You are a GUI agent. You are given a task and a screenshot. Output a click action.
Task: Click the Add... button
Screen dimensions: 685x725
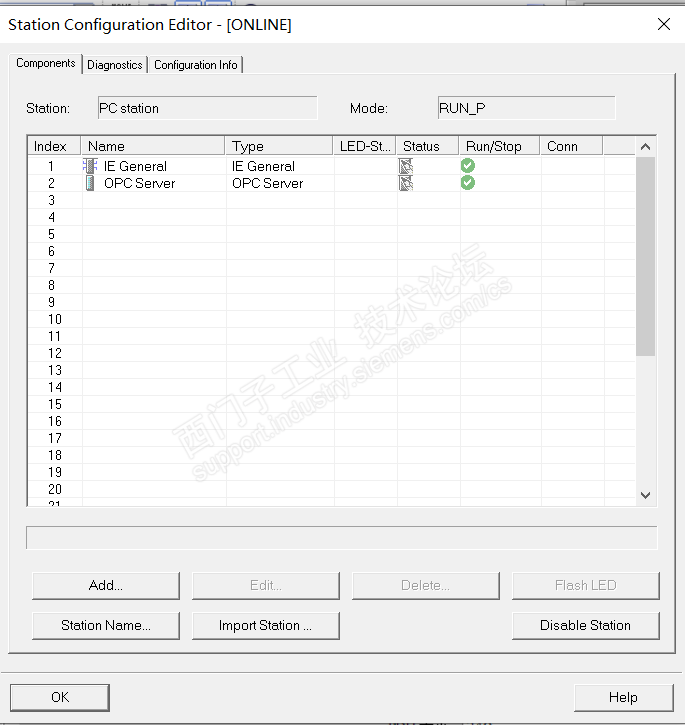[106, 586]
